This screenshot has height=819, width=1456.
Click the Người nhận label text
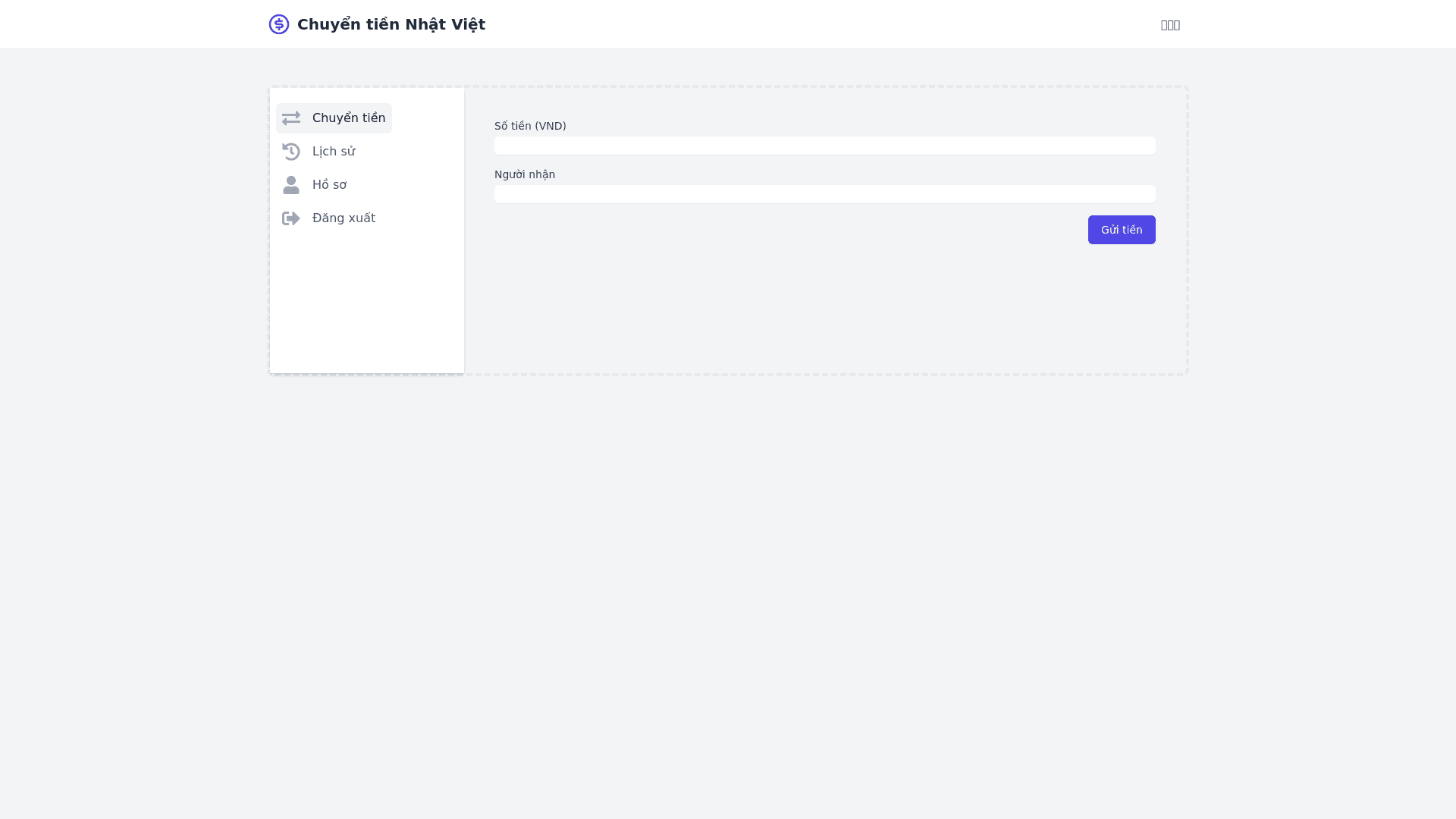[525, 174]
